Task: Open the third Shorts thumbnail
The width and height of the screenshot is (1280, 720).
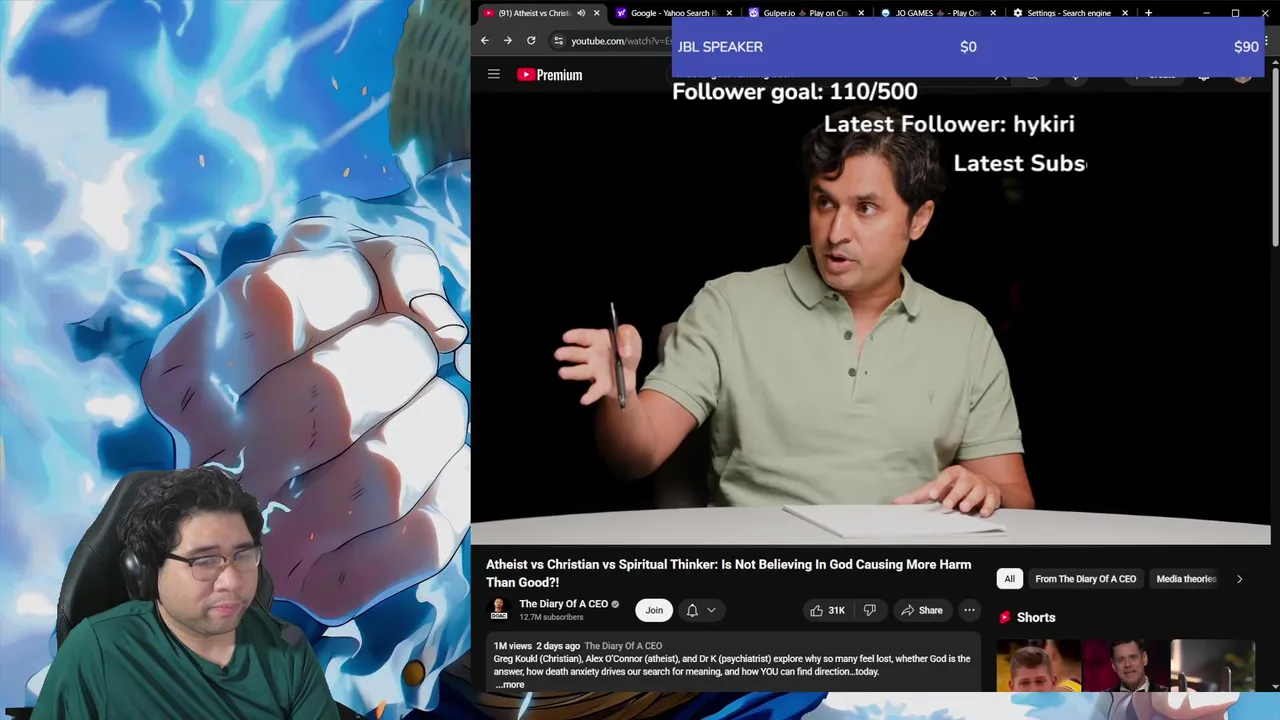Action: [1212, 665]
